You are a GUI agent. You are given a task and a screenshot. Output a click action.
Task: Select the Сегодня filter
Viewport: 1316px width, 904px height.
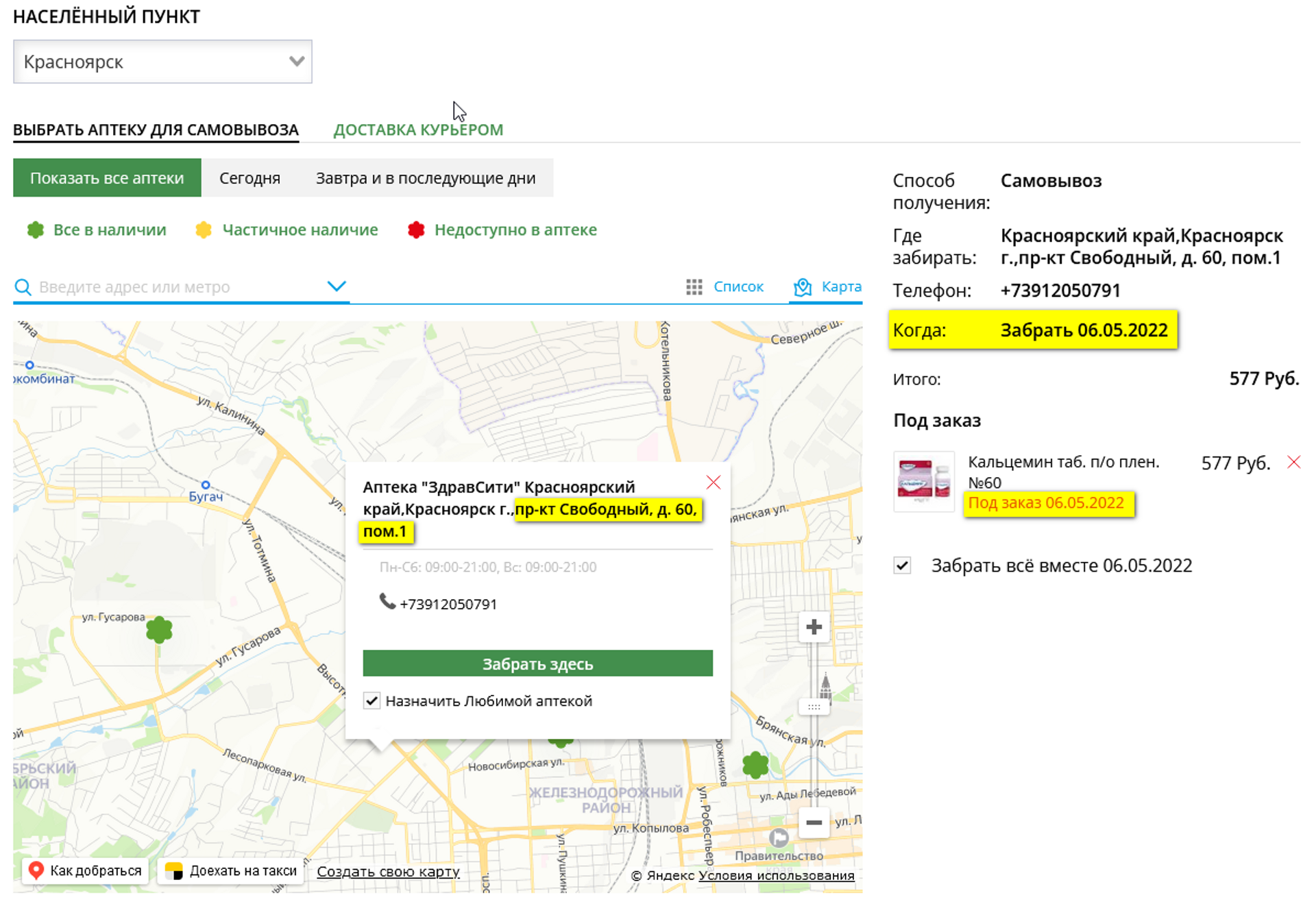(249, 178)
